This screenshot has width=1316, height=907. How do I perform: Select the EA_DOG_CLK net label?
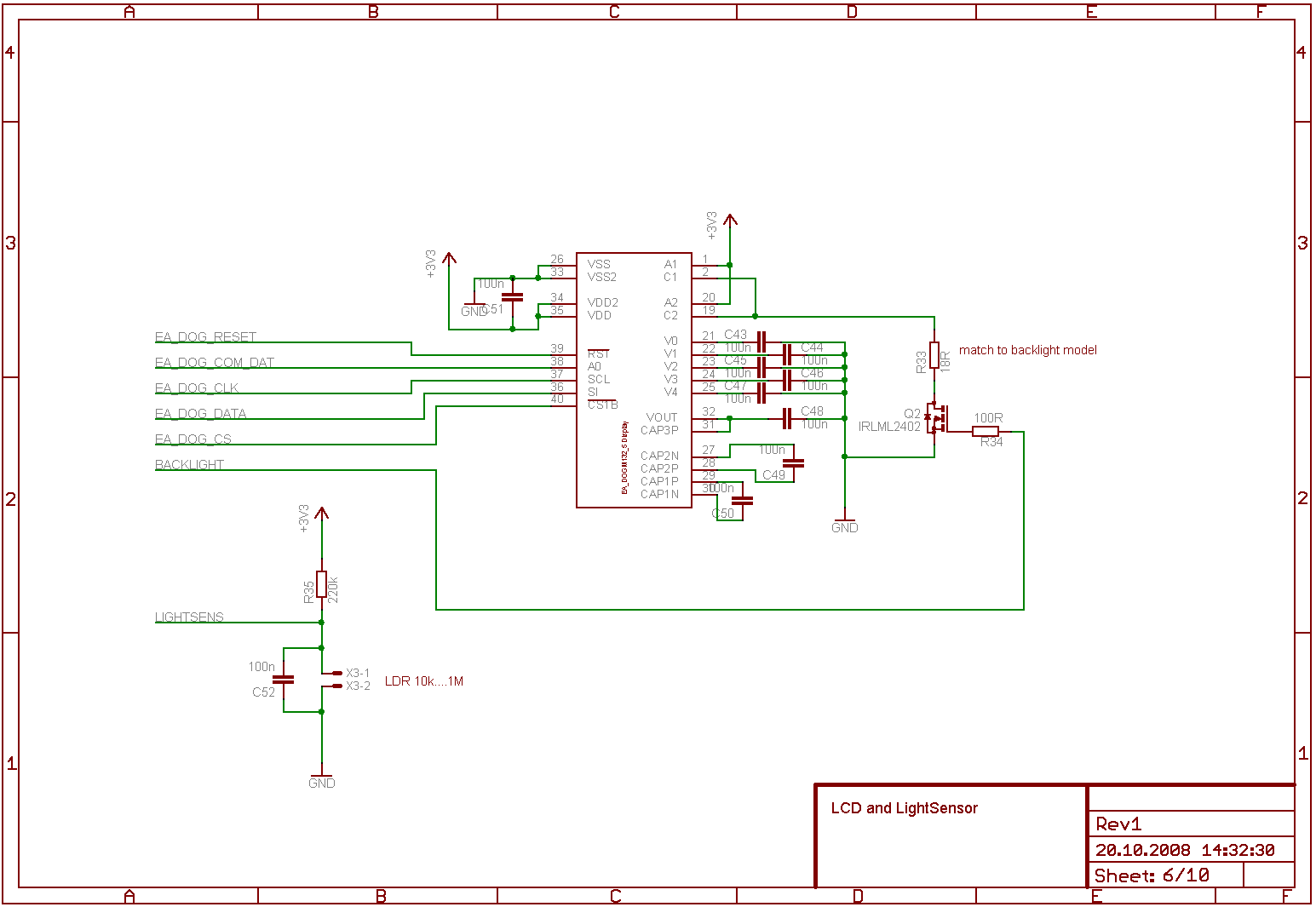click(x=197, y=388)
